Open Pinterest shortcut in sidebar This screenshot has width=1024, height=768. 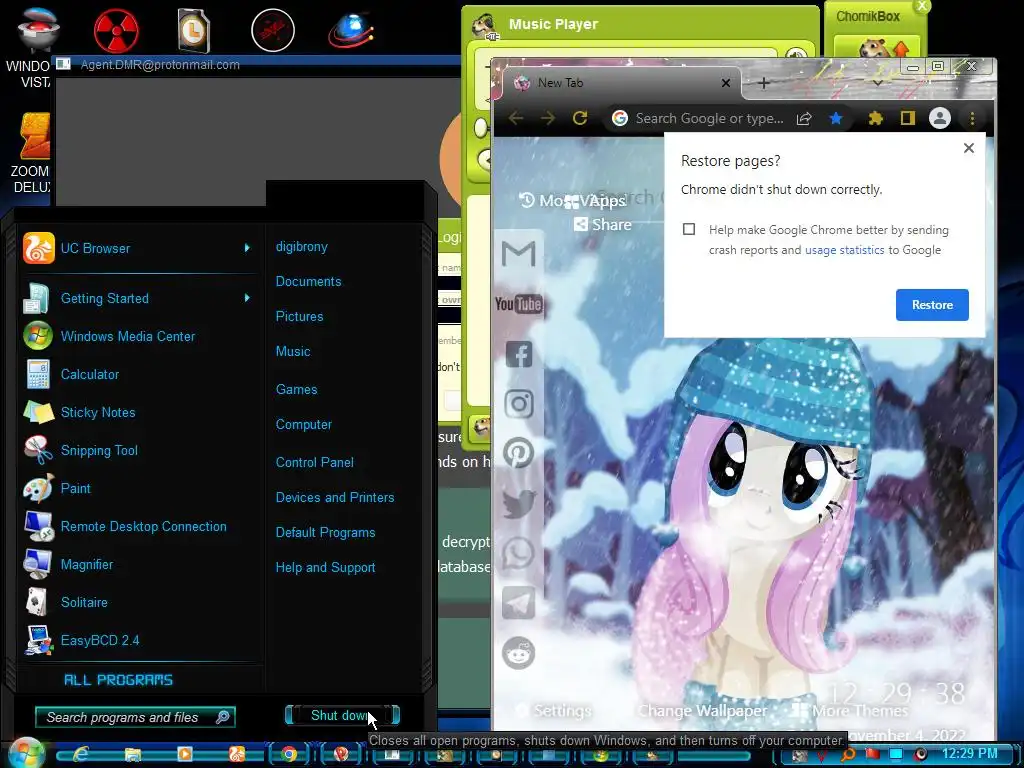[519, 453]
